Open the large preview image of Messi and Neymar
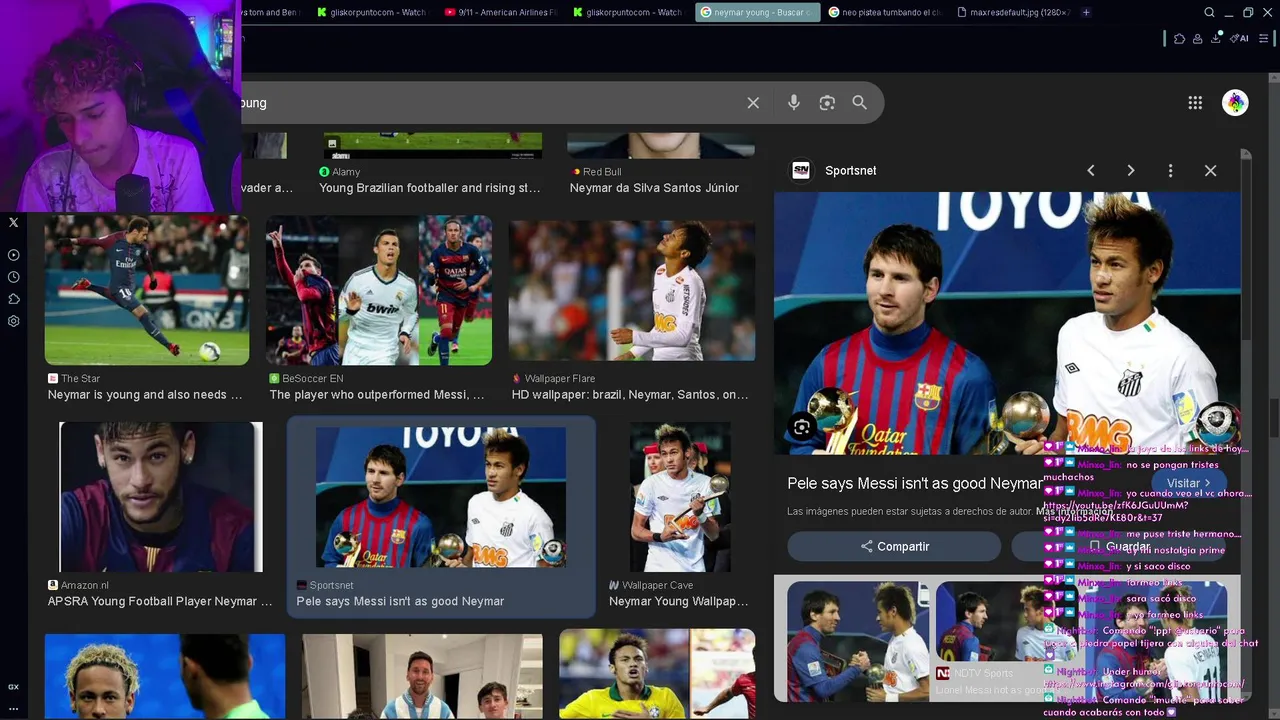The width and height of the screenshot is (1280, 720). point(1007,323)
